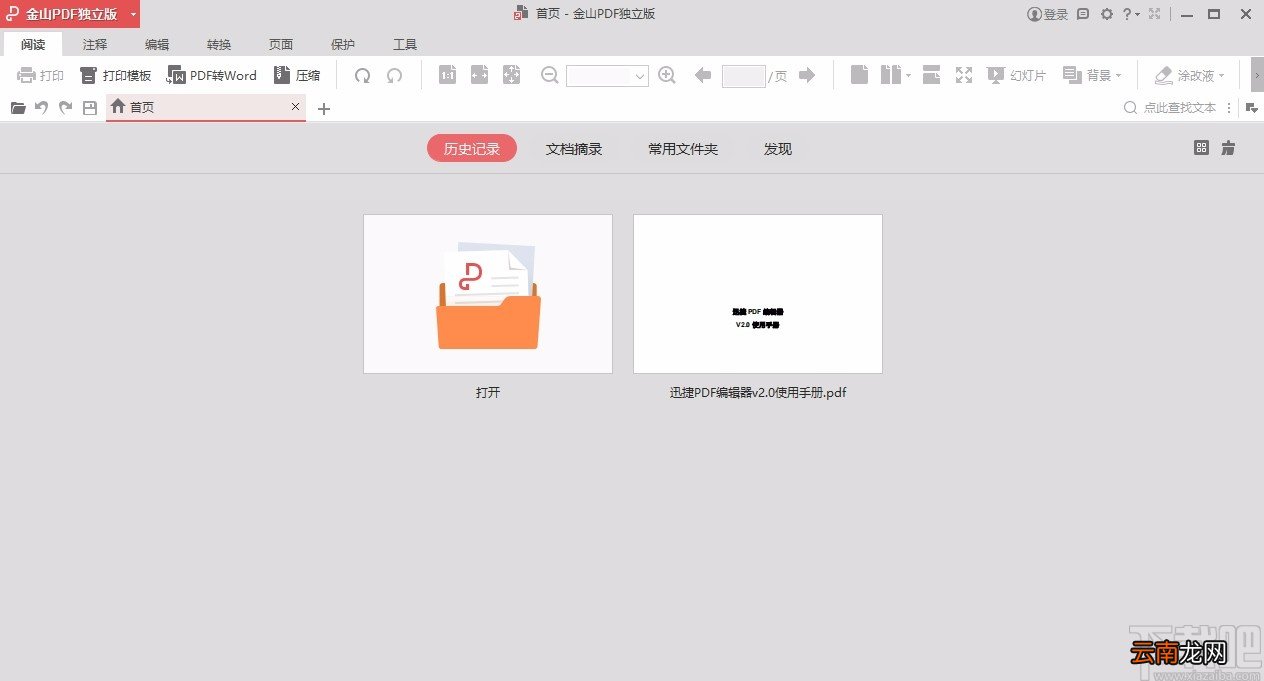
Task: Expand the 背景 dropdown arrow
Action: coord(1119,76)
